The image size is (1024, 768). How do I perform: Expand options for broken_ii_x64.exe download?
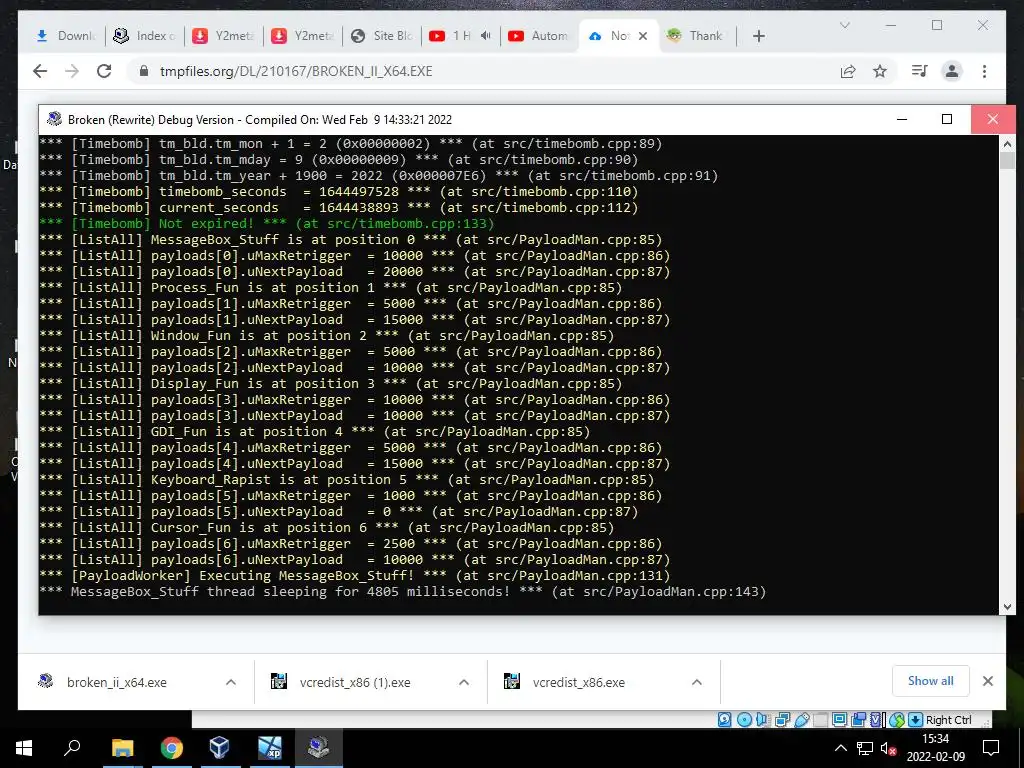point(231,682)
